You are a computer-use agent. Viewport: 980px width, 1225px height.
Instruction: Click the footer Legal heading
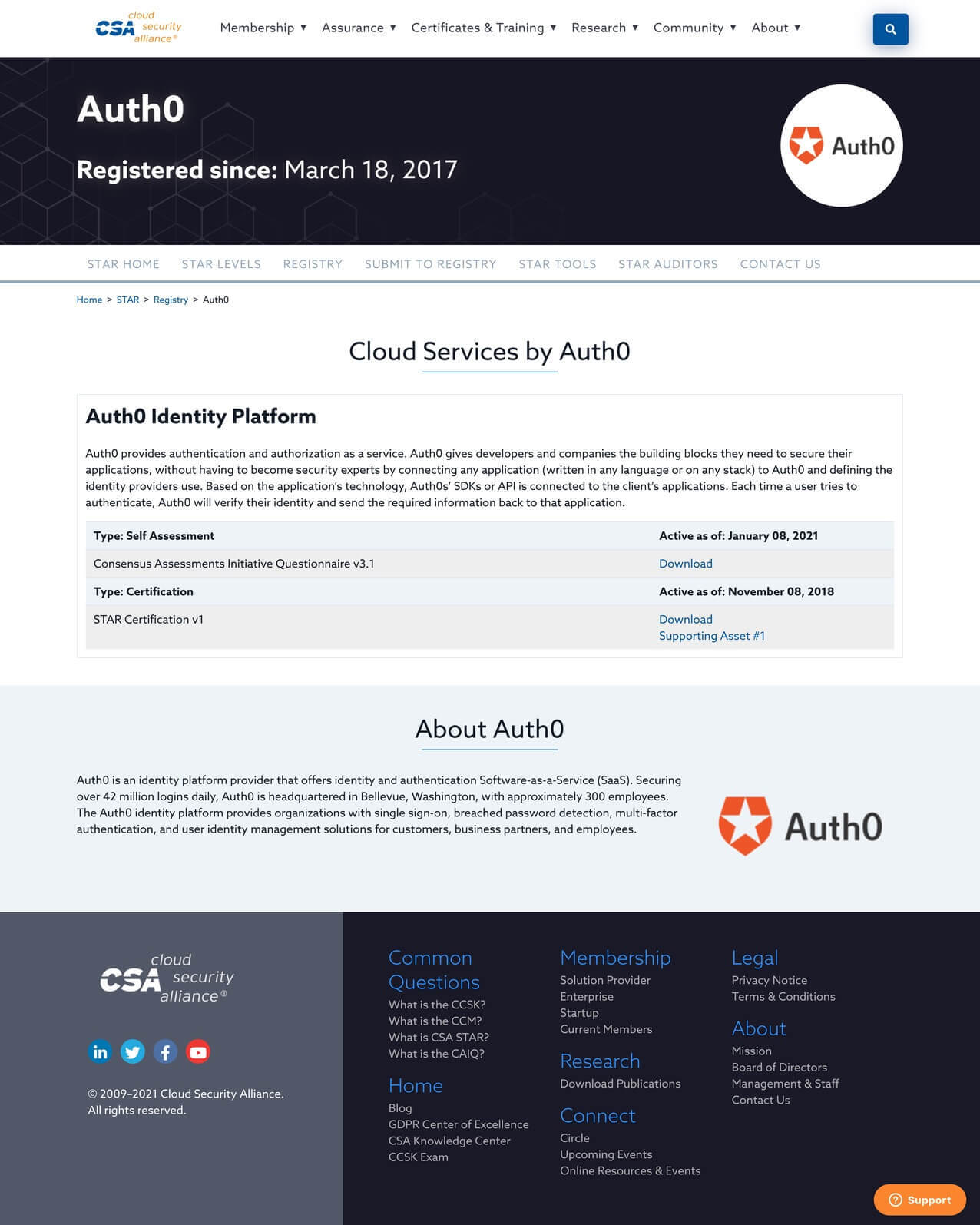(x=755, y=958)
